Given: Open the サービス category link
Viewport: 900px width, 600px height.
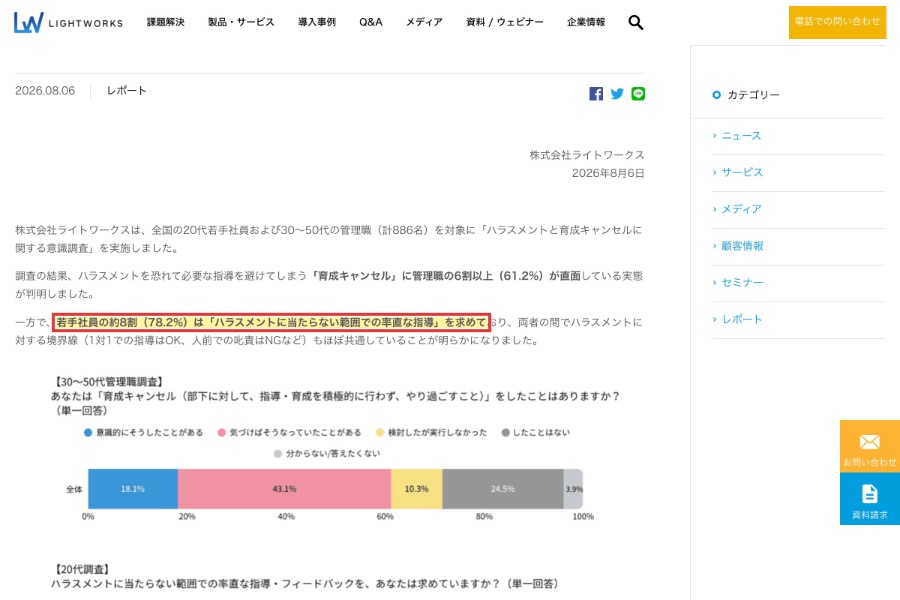Looking at the screenshot, I should [x=742, y=172].
